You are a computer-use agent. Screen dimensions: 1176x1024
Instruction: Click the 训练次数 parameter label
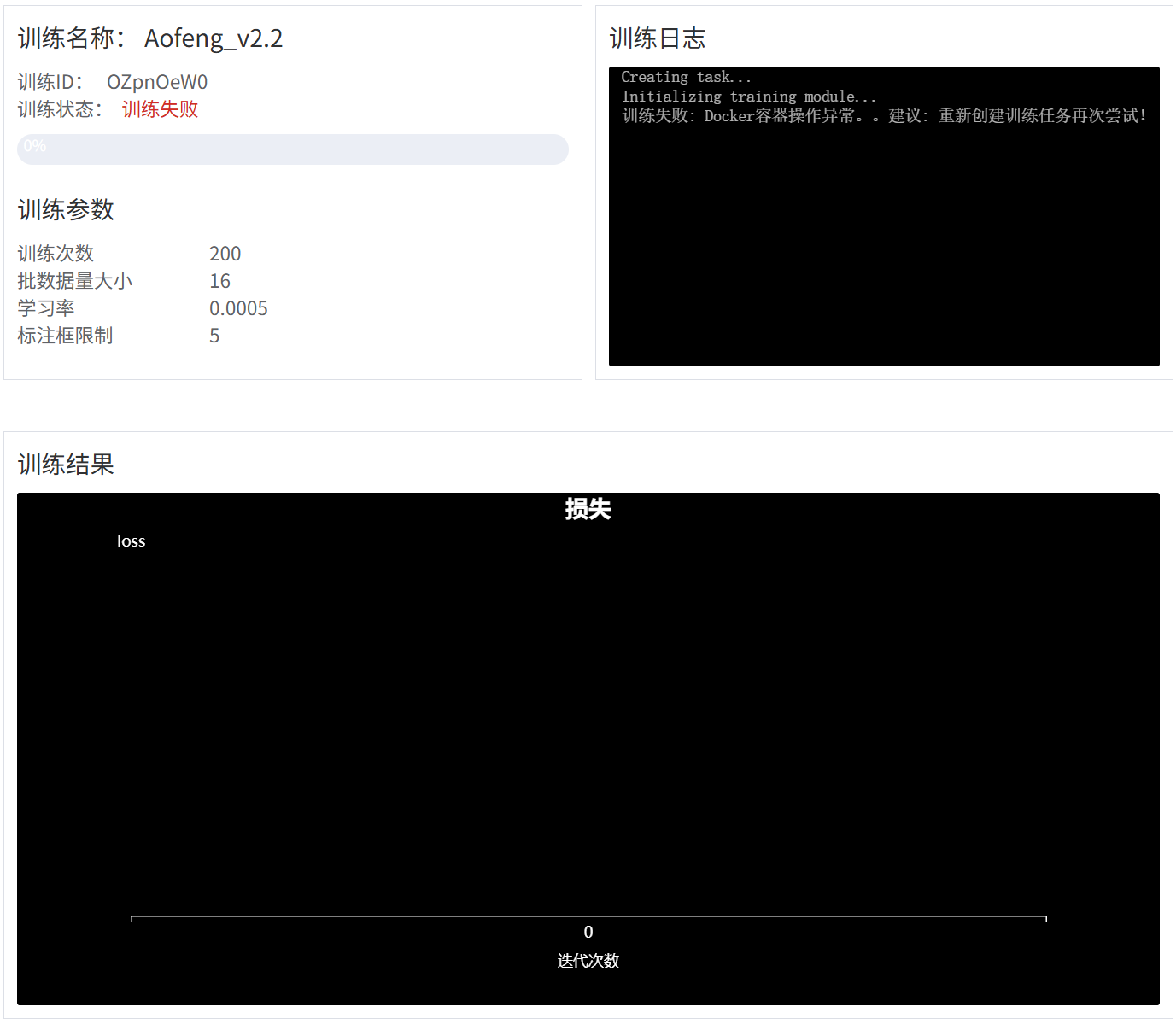[56, 254]
